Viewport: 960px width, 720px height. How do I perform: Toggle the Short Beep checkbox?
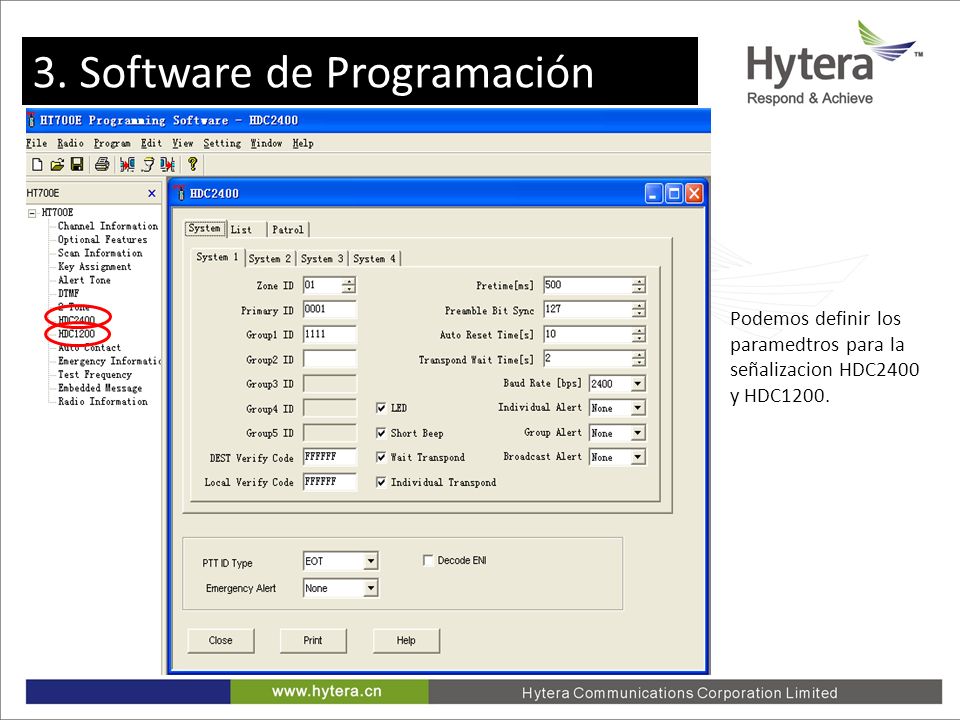[381, 433]
